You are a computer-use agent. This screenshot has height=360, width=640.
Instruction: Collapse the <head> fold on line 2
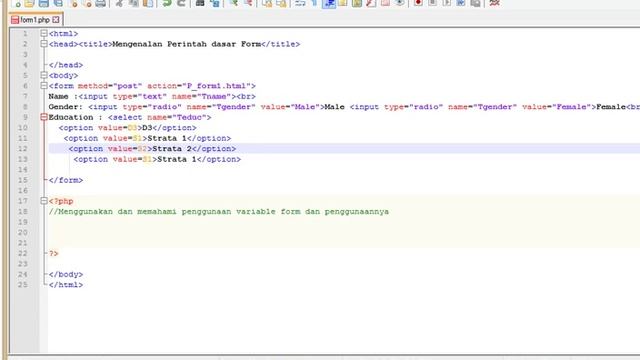click(x=44, y=44)
